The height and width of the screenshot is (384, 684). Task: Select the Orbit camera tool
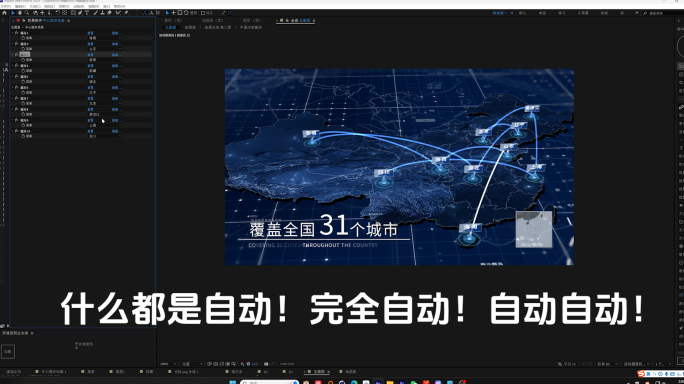35,13
